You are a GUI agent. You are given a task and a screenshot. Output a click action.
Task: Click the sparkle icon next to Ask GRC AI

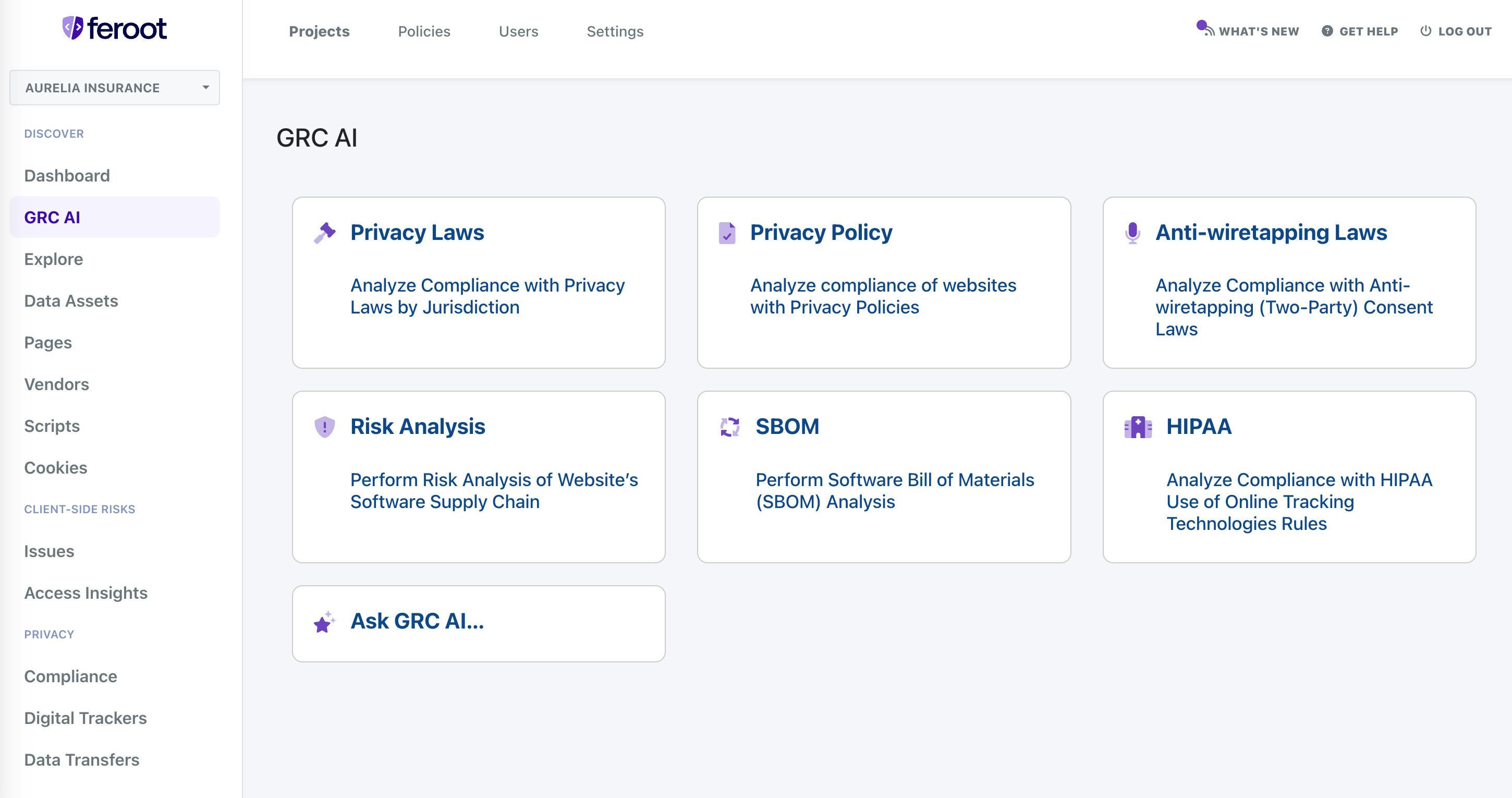coord(324,621)
